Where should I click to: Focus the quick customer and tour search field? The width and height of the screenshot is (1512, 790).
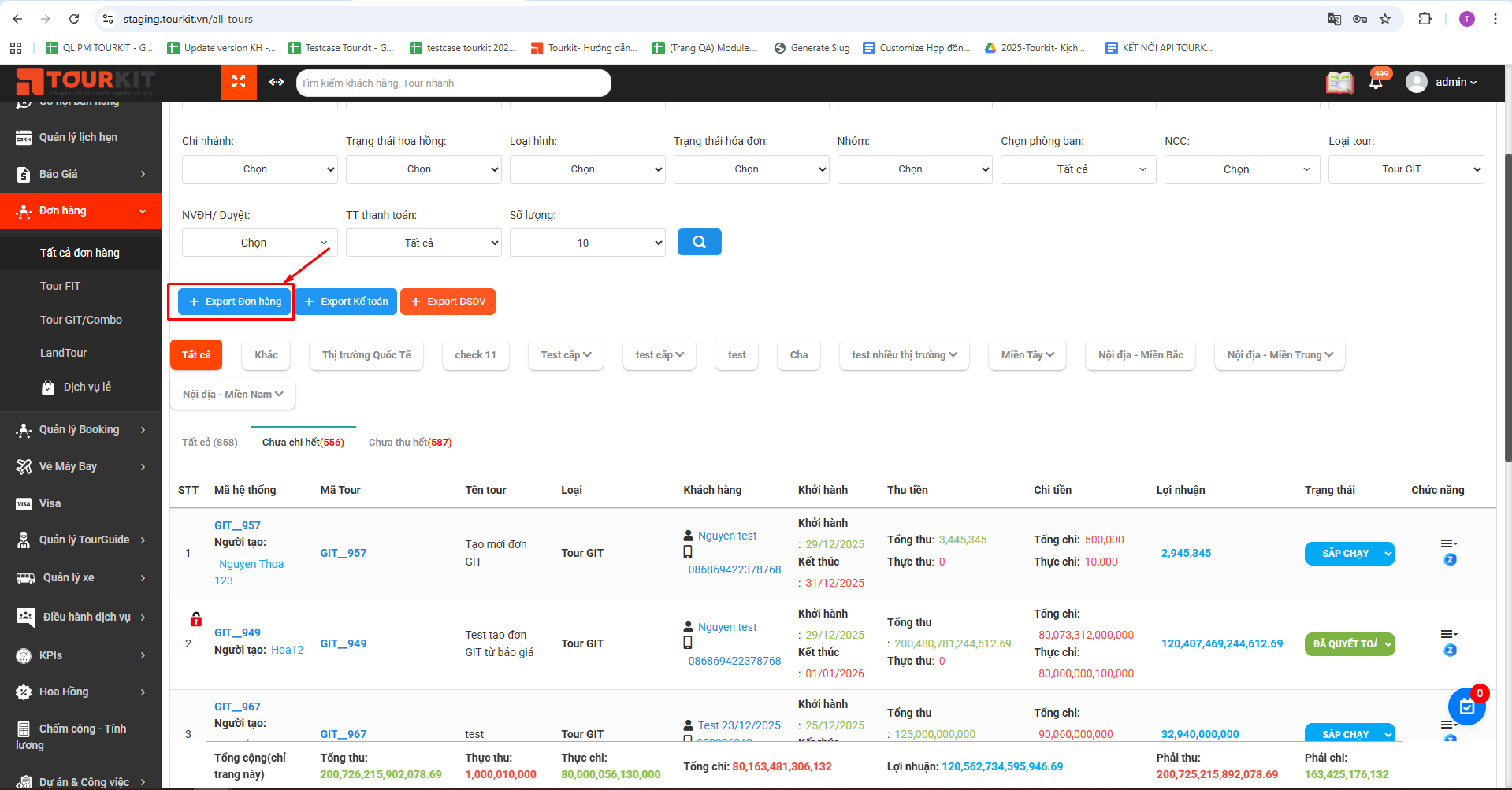click(453, 83)
